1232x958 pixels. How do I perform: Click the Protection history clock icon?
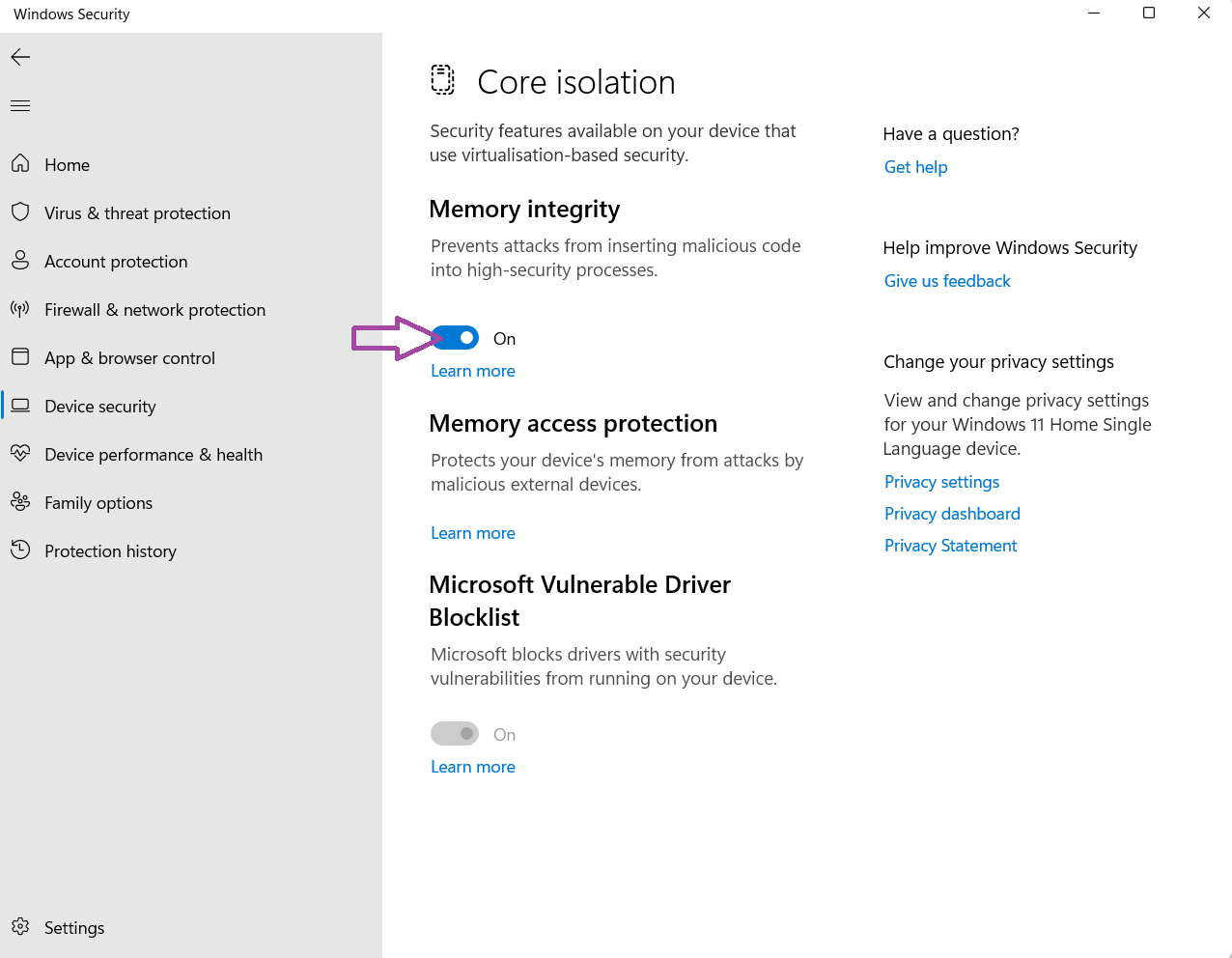coord(20,550)
